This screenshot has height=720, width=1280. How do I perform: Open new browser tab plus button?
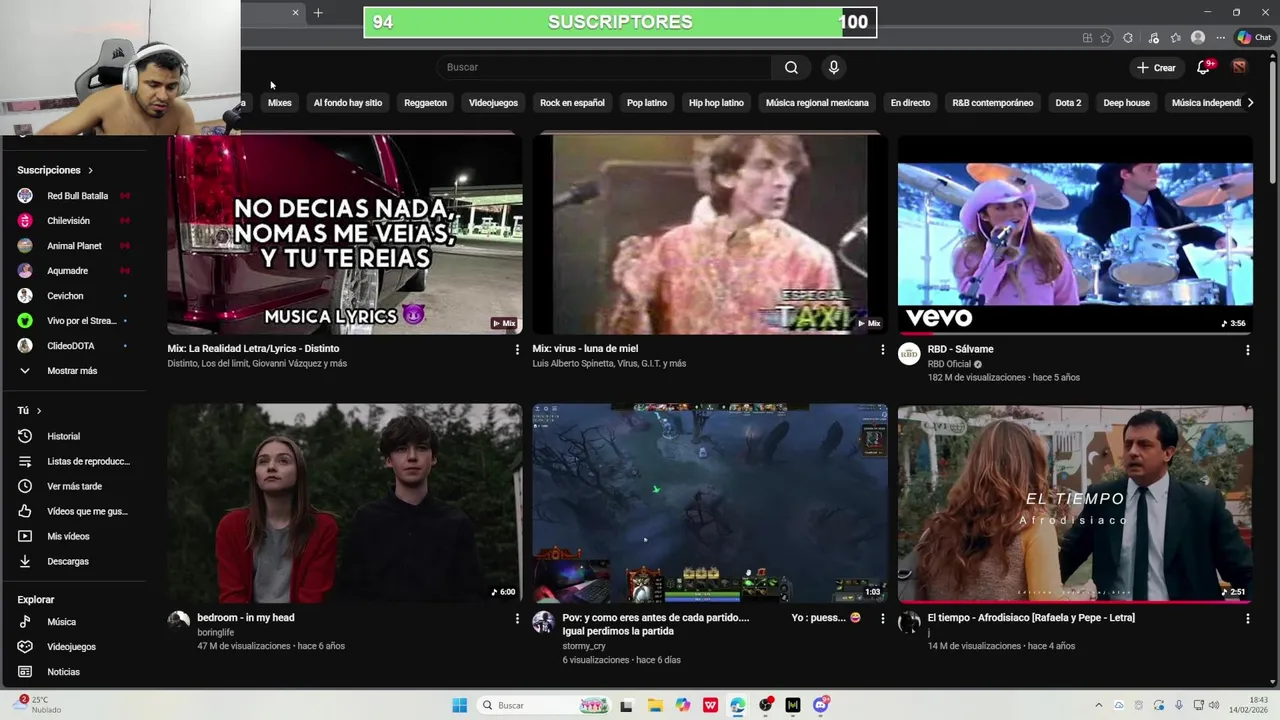[x=318, y=13]
